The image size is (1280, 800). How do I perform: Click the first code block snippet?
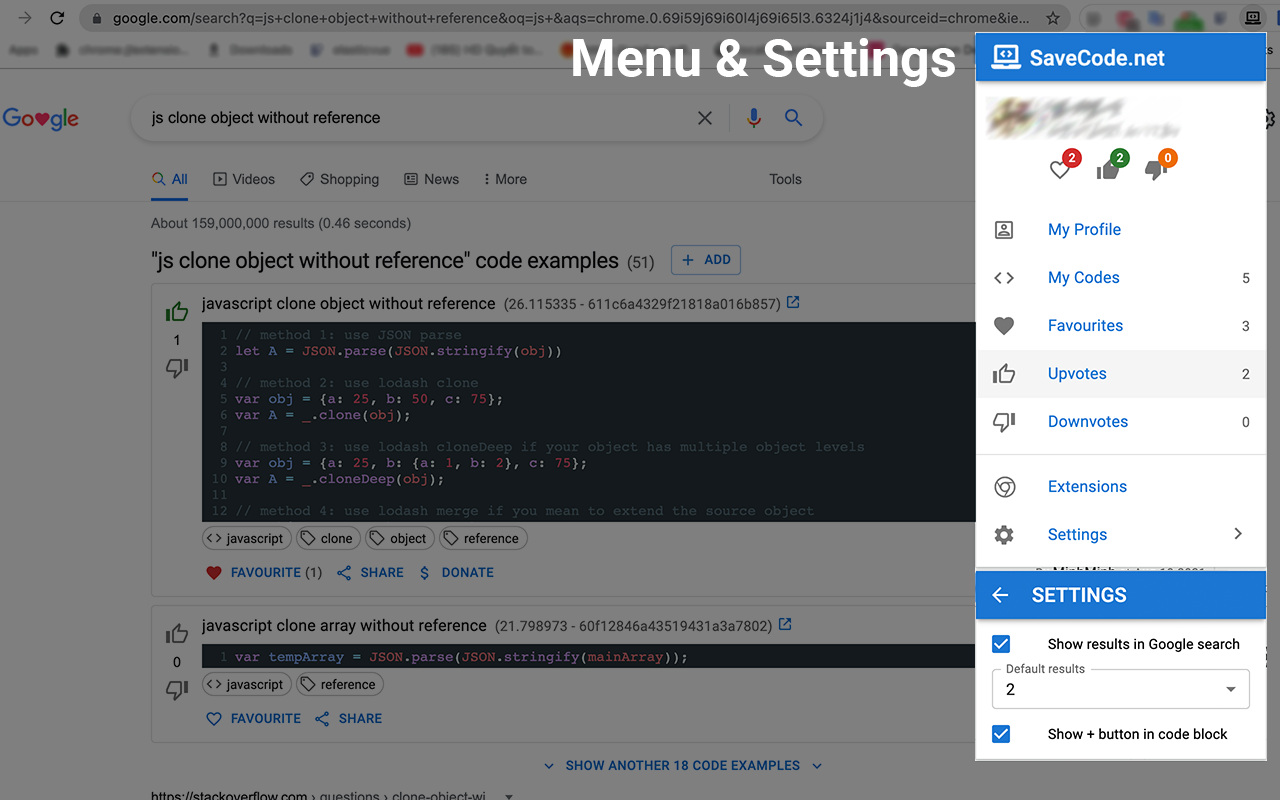point(588,422)
